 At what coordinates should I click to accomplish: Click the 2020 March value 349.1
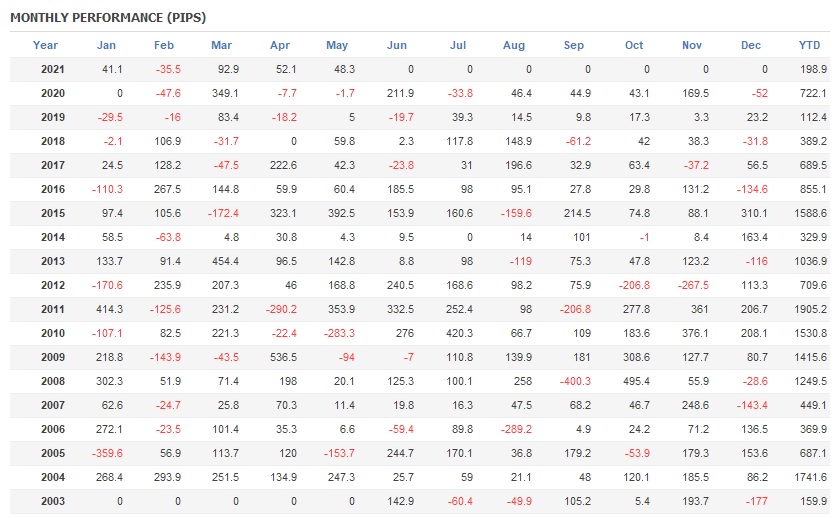tap(222, 93)
